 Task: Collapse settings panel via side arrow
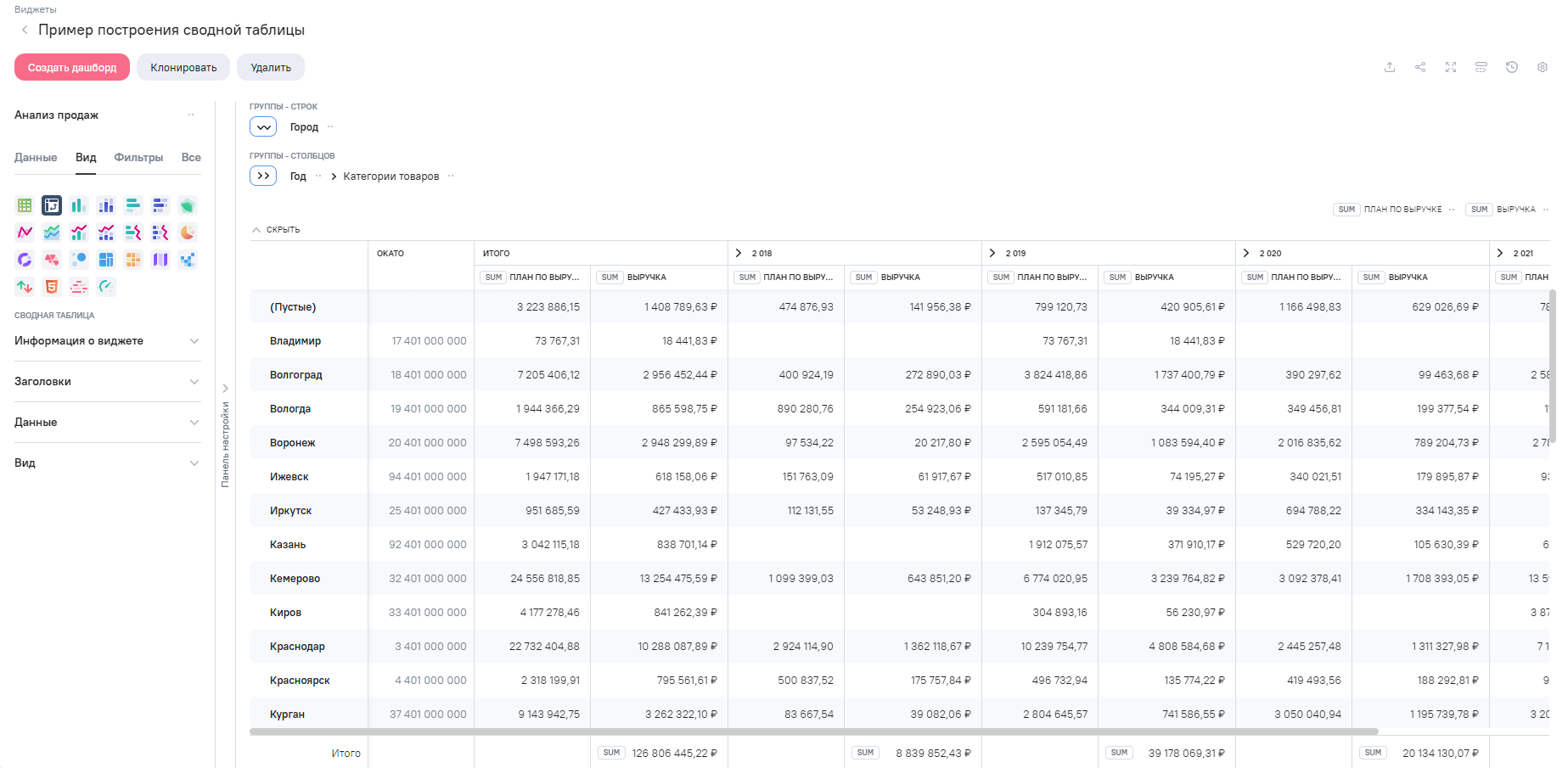pos(225,388)
